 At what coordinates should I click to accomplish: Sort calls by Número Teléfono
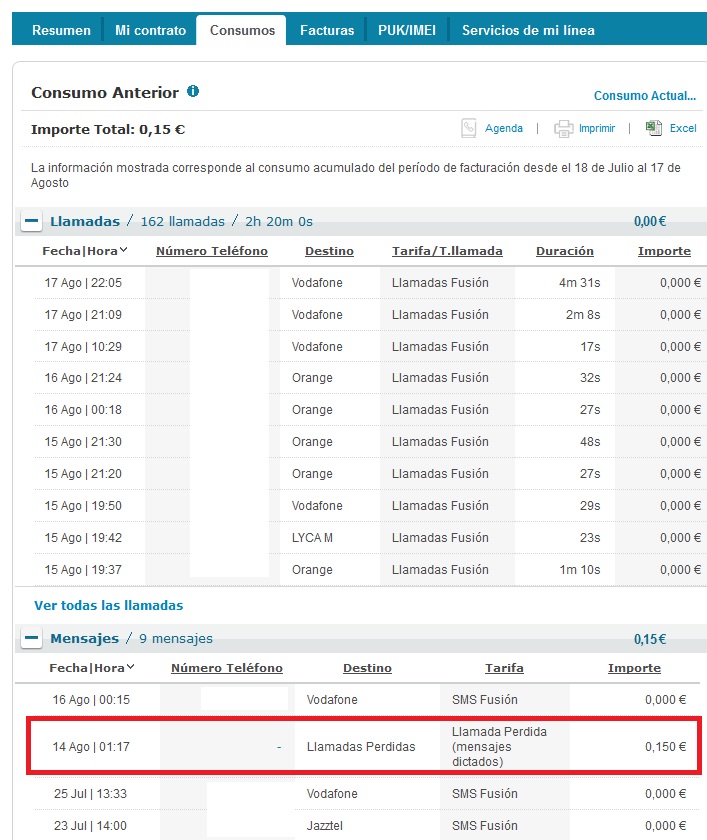pos(212,251)
